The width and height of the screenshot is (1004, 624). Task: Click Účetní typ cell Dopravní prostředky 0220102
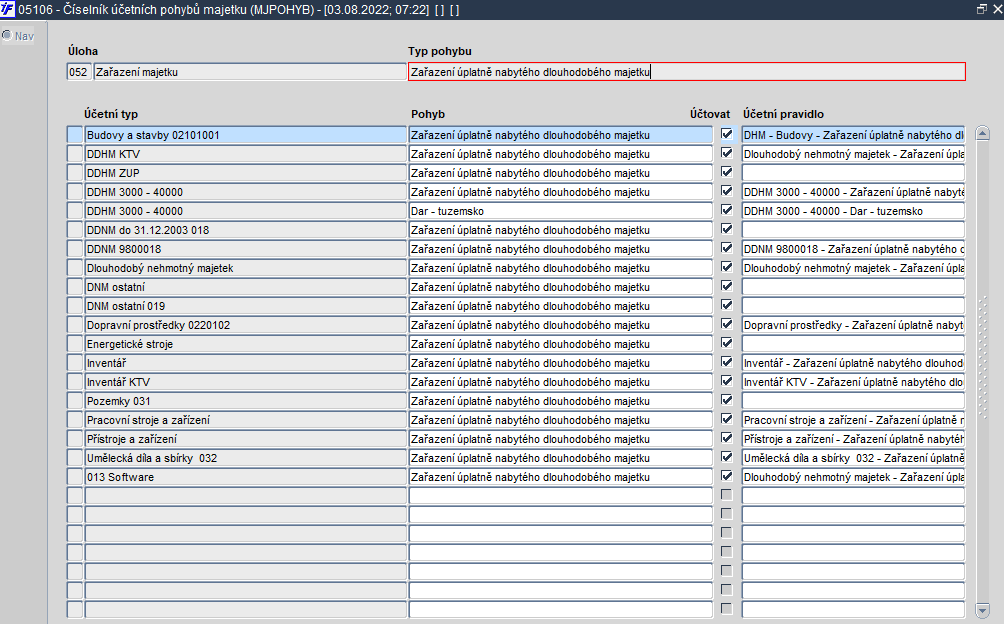pyautogui.click(x=246, y=324)
